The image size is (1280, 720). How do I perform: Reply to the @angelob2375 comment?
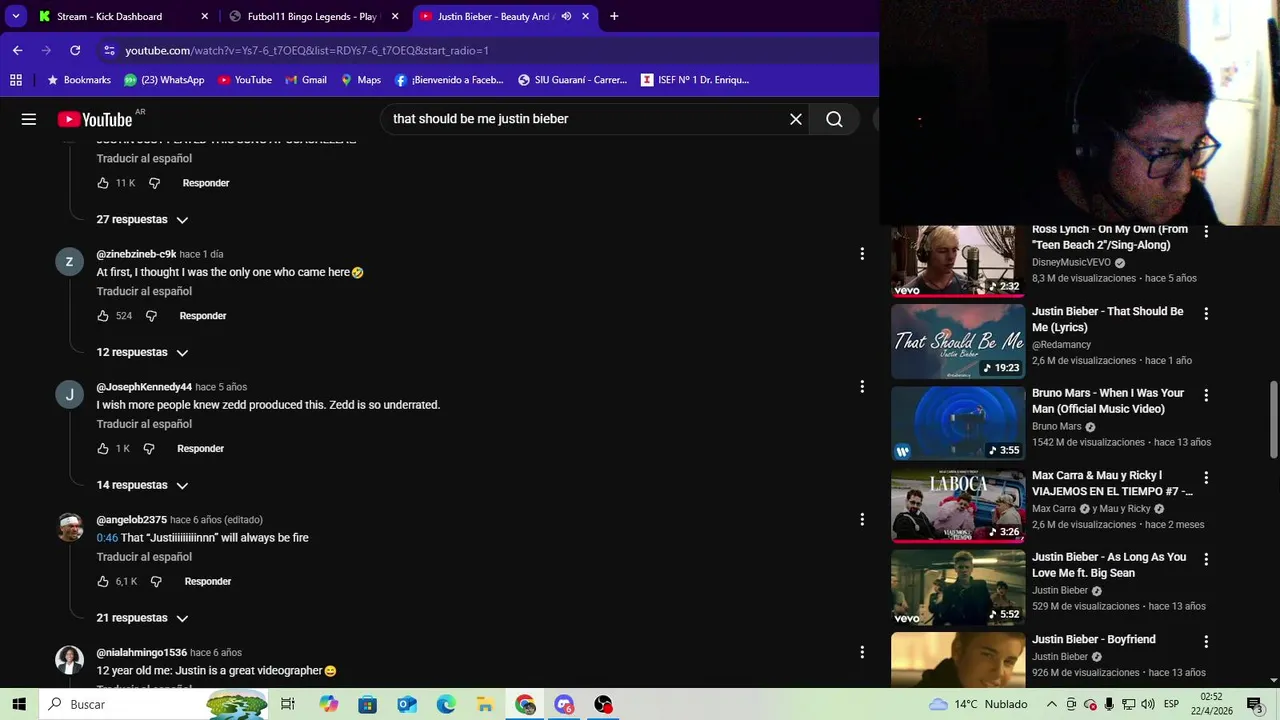click(x=208, y=582)
